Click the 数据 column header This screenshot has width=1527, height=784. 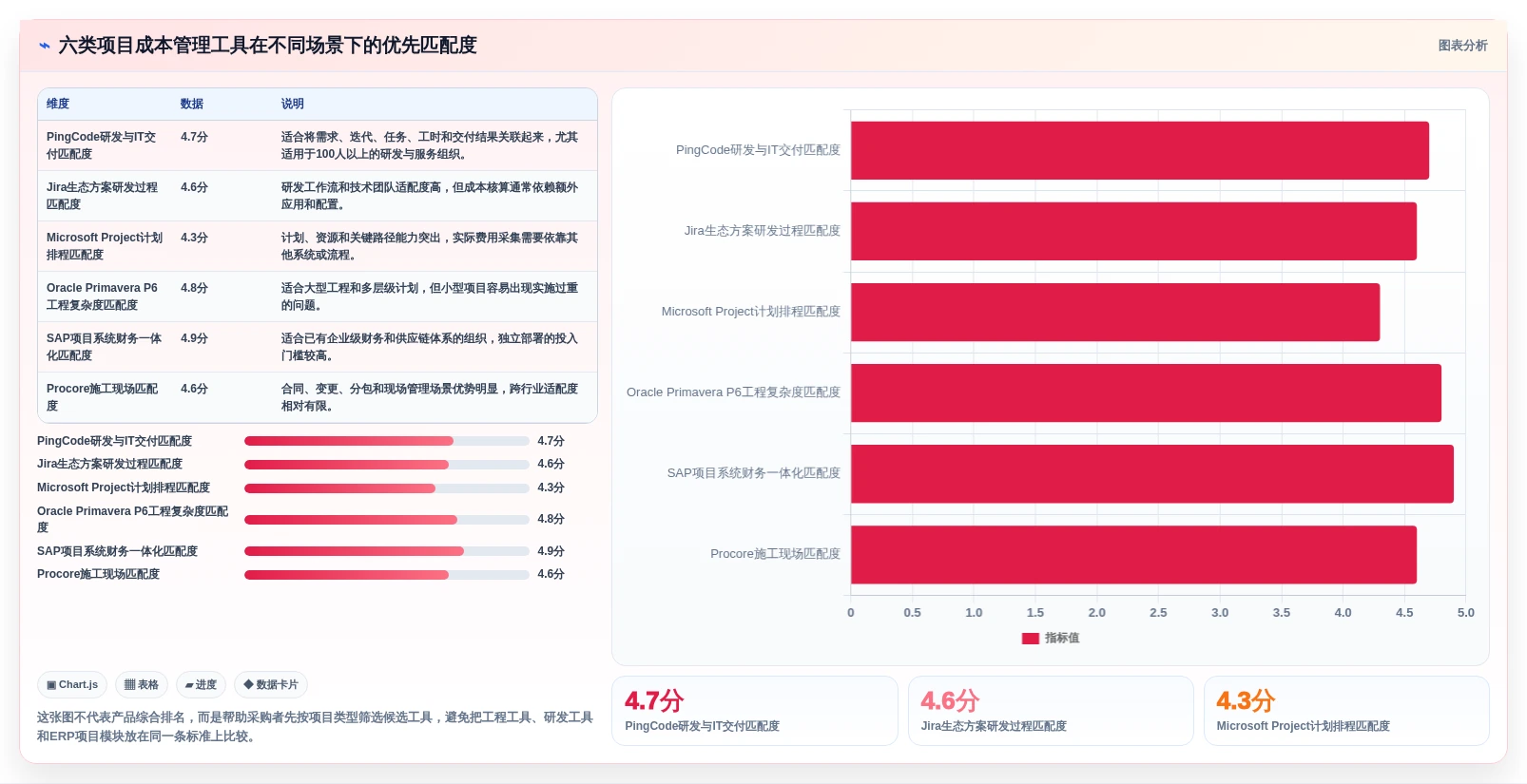(192, 104)
